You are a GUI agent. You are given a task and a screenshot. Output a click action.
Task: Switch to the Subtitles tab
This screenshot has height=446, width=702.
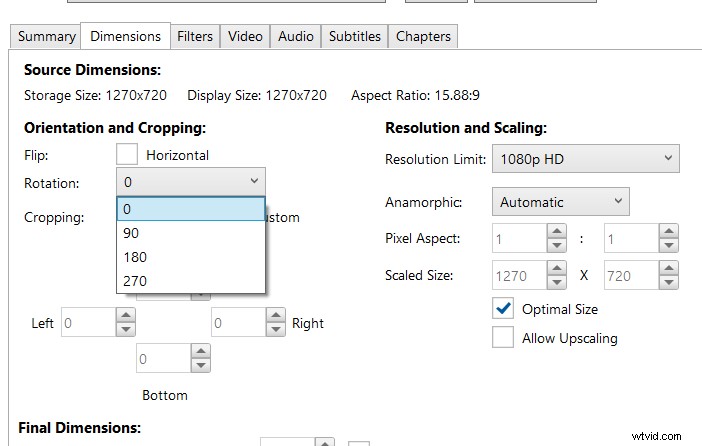tap(355, 36)
